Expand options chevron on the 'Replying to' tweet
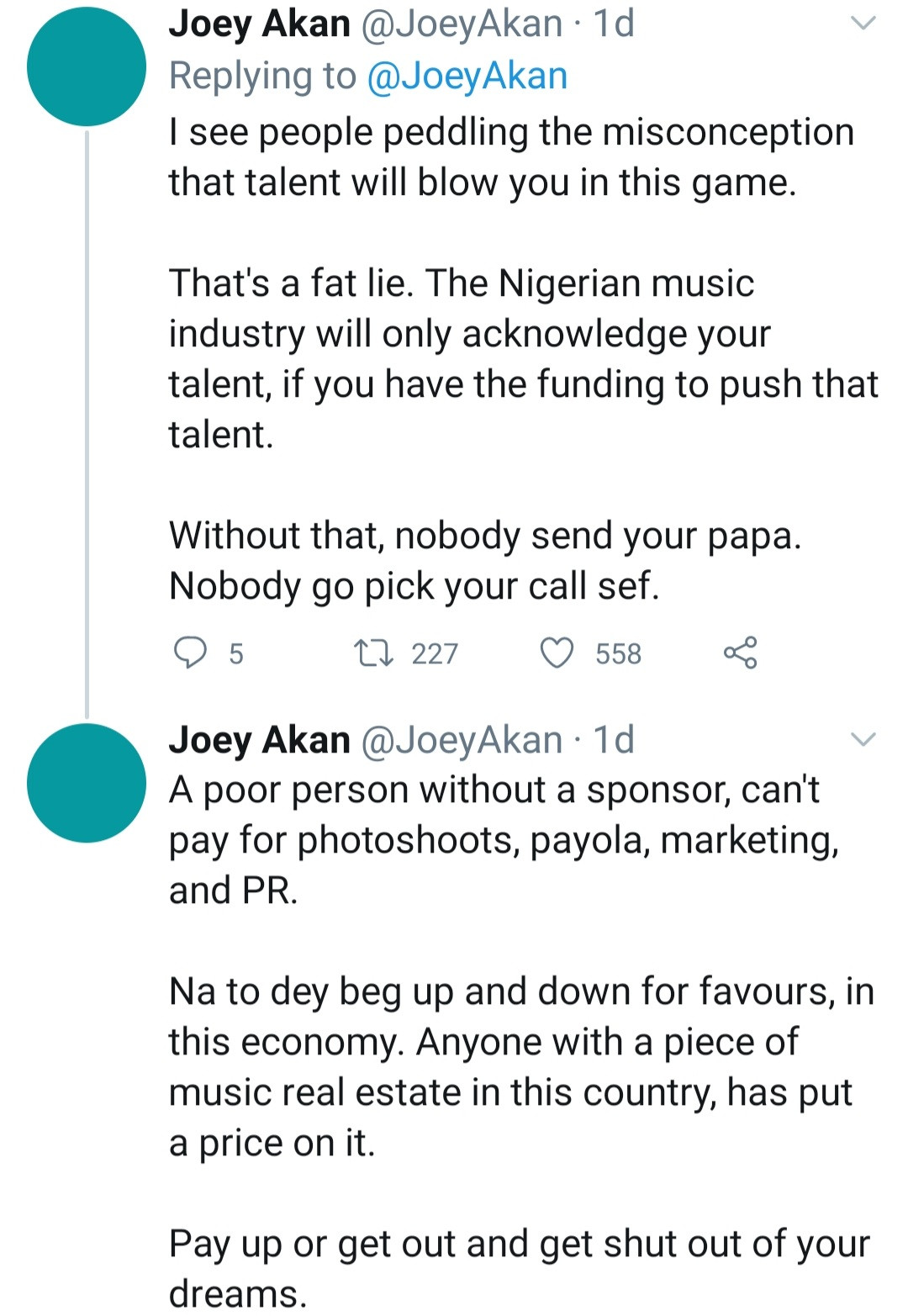The image size is (908, 1316). click(x=863, y=24)
